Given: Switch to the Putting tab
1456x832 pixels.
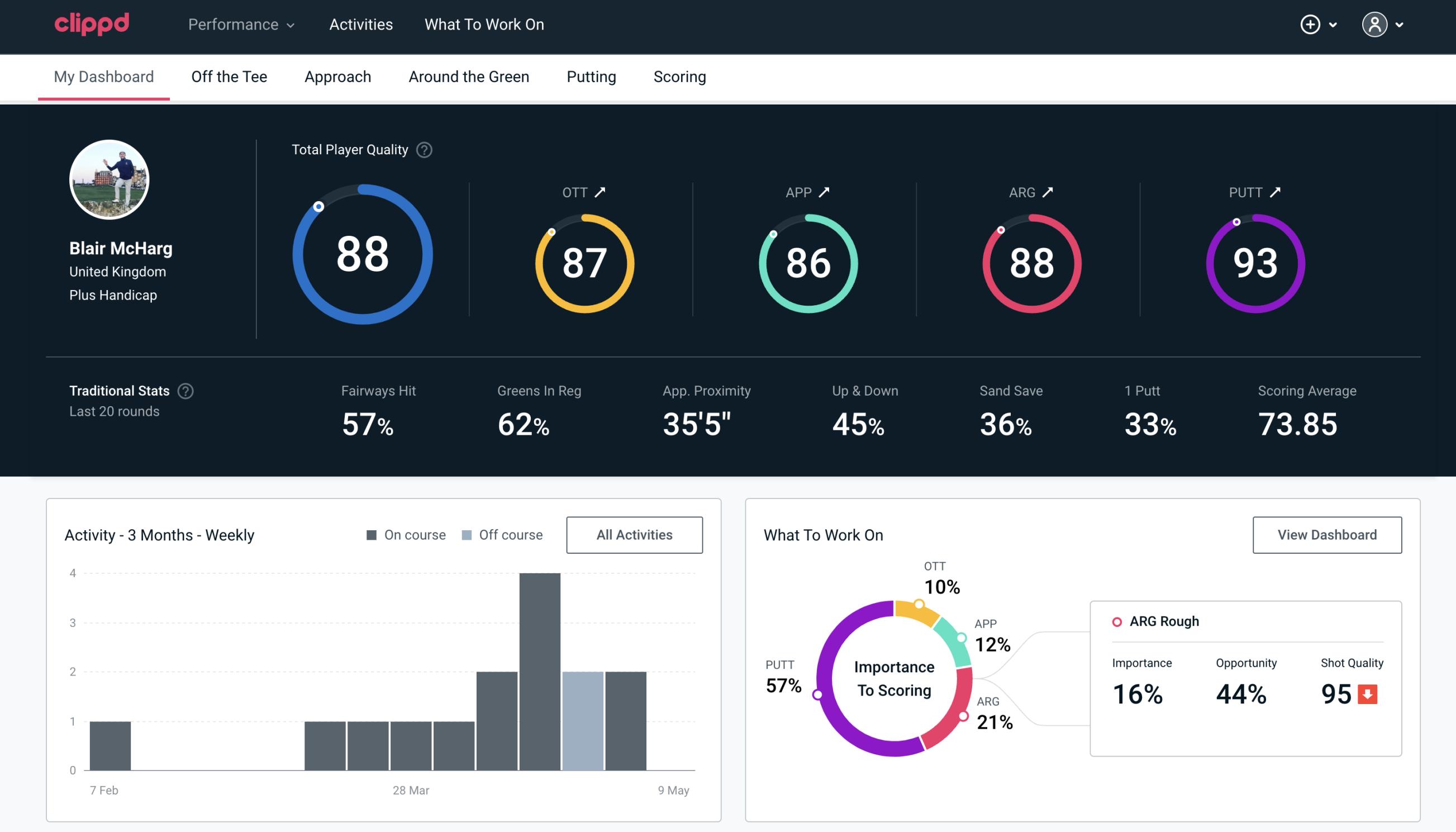Looking at the screenshot, I should pyautogui.click(x=590, y=76).
